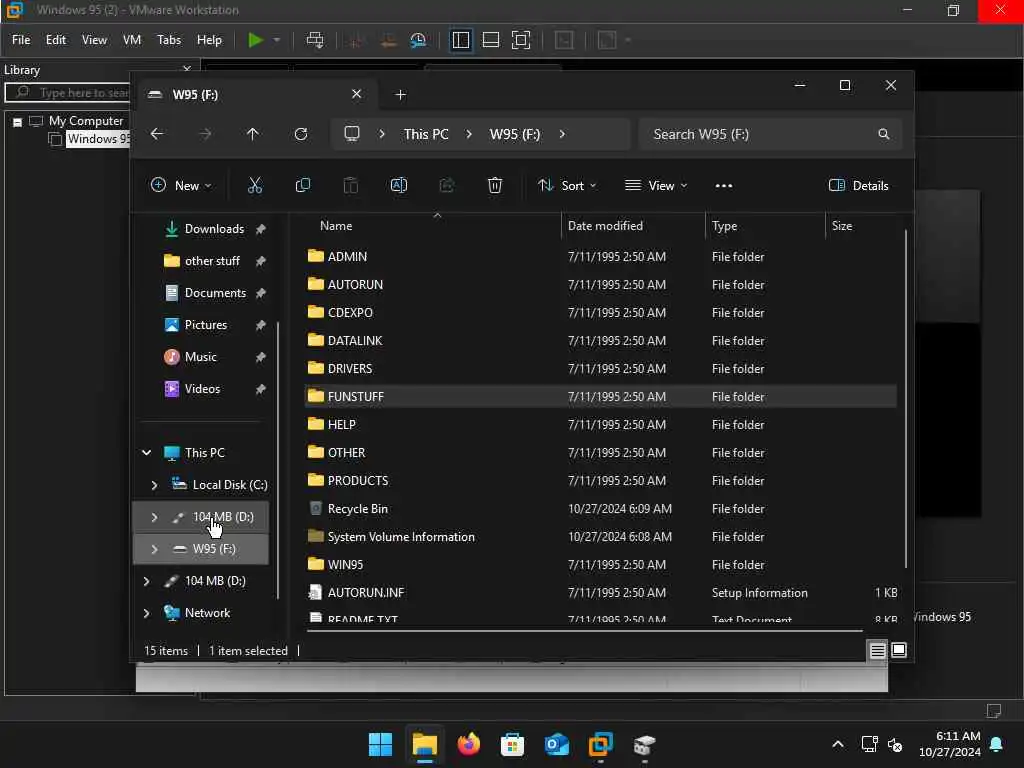This screenshot has height=768, width=1024.
Task: Open the New dropdown menu
Action: 181,185
